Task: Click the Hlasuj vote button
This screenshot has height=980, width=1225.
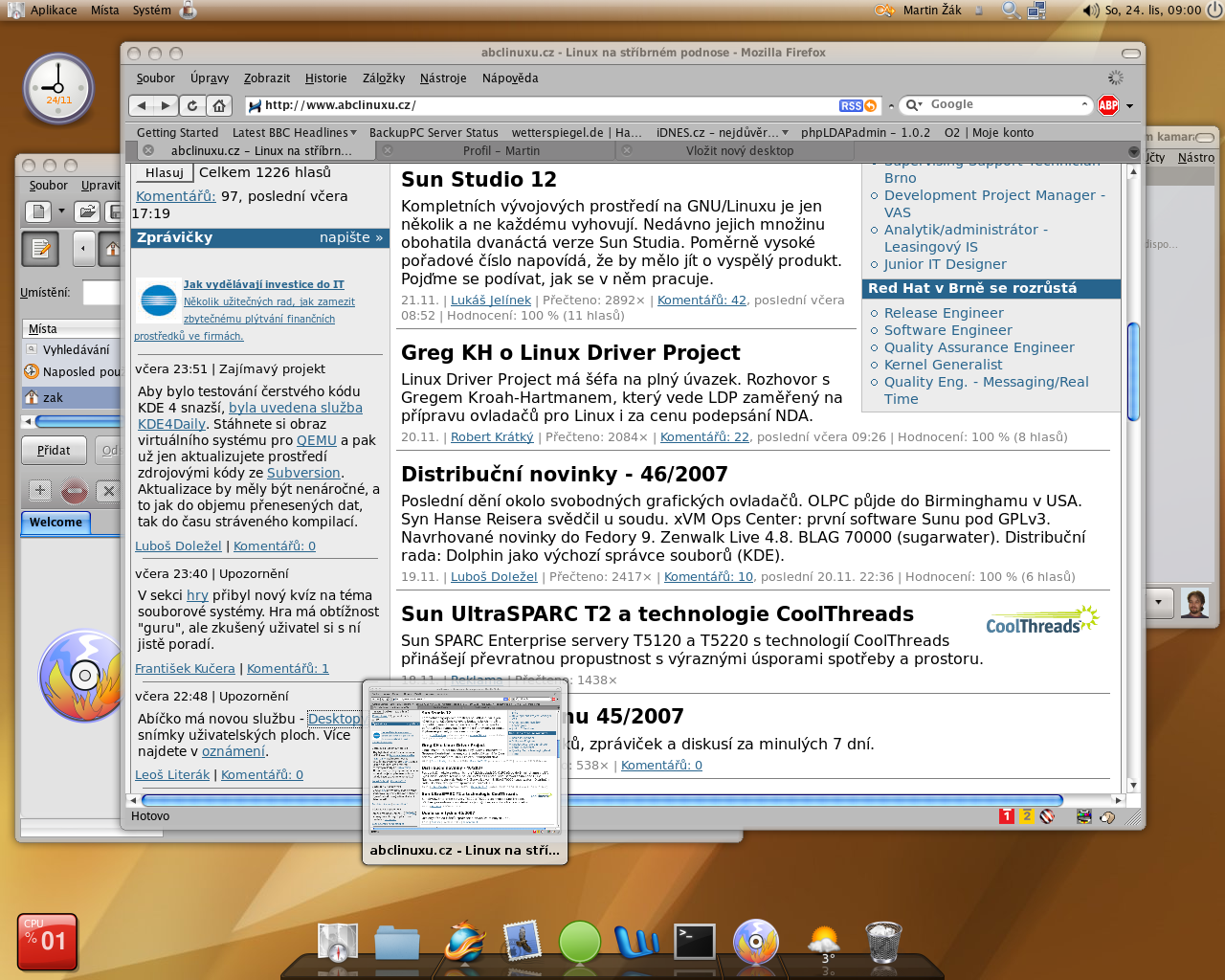Action: point(165,173)
